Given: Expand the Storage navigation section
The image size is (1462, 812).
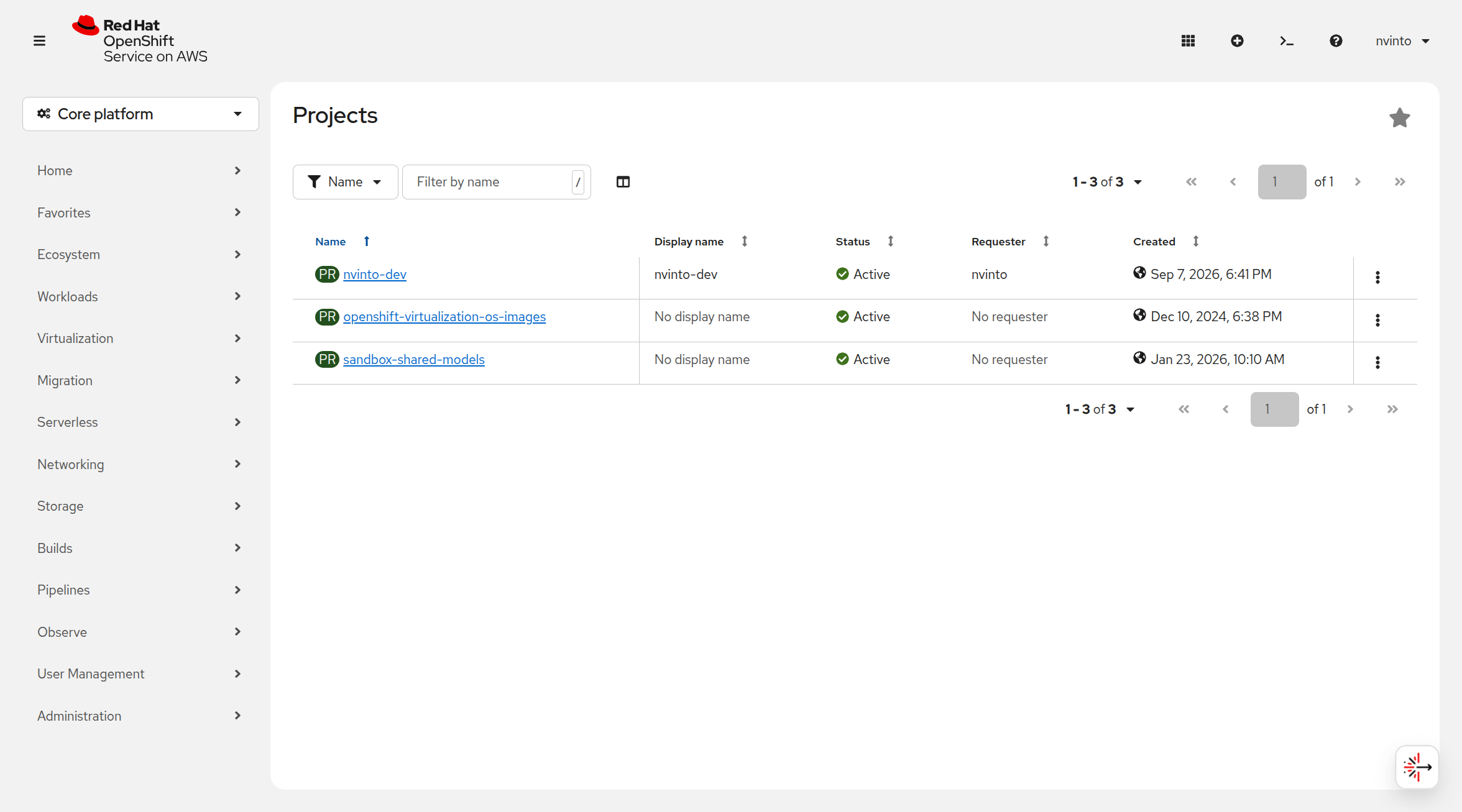Looking at the screenshot, I should point(139,506).
